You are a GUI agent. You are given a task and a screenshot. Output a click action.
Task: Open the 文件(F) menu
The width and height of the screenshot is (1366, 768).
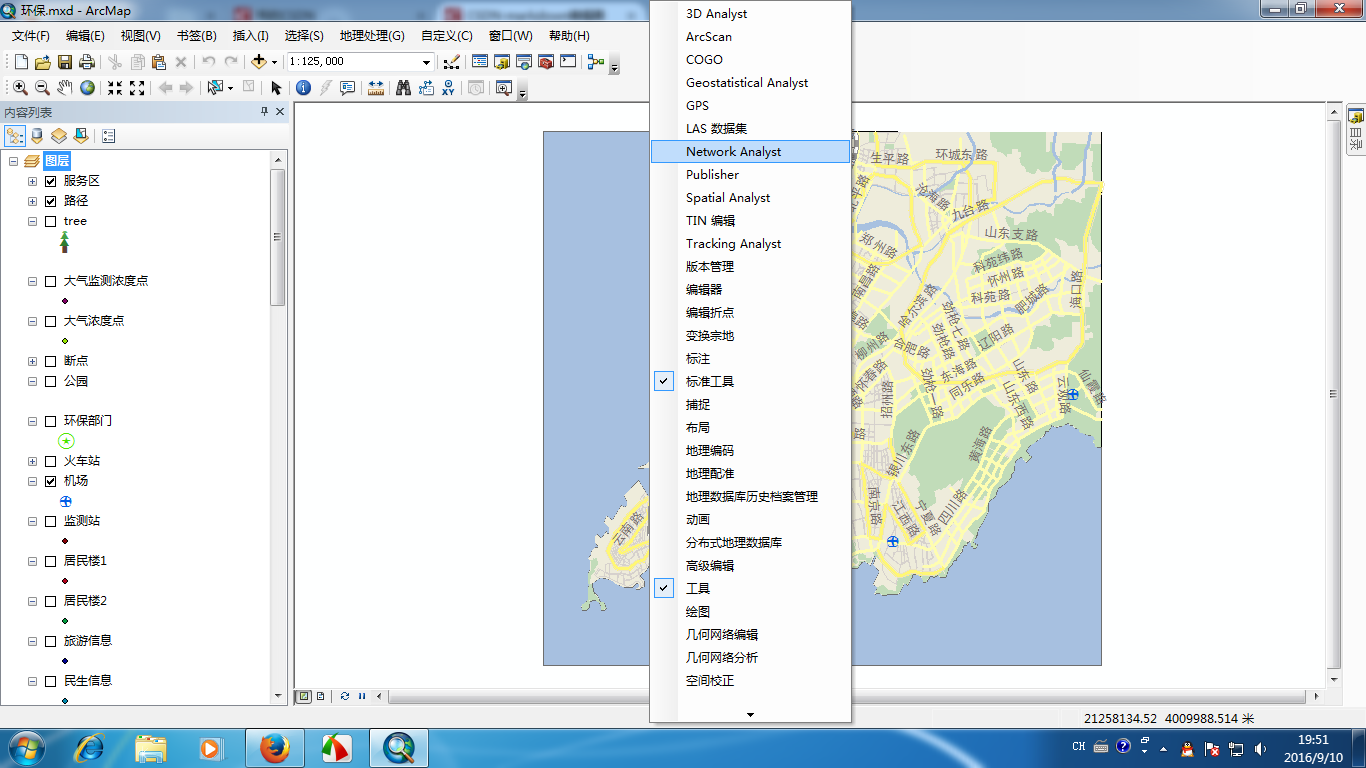pyautogui.click(x=31, y=36)
